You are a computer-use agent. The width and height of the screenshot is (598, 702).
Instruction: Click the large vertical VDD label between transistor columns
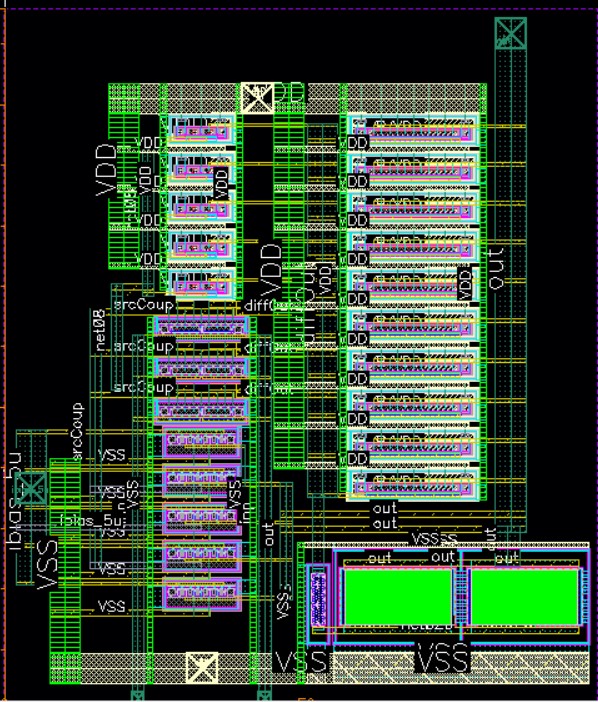pyautogui.click(x=271, y=270)
